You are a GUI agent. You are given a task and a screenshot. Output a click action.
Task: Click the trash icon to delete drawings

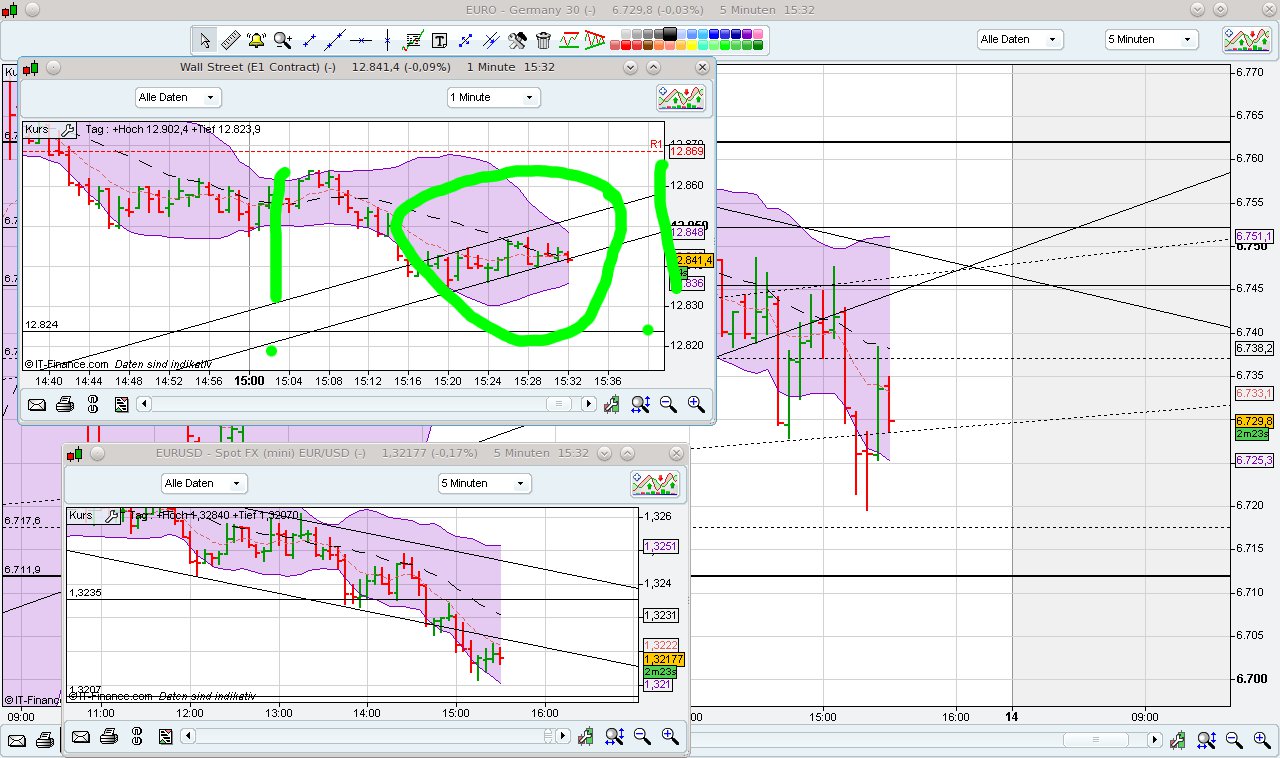point(542,40)
